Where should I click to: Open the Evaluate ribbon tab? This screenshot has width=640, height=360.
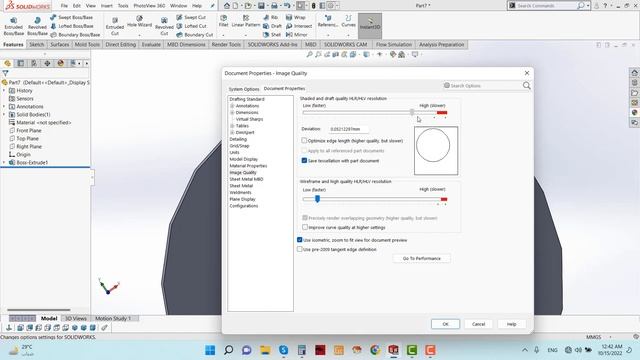(151, 44)
